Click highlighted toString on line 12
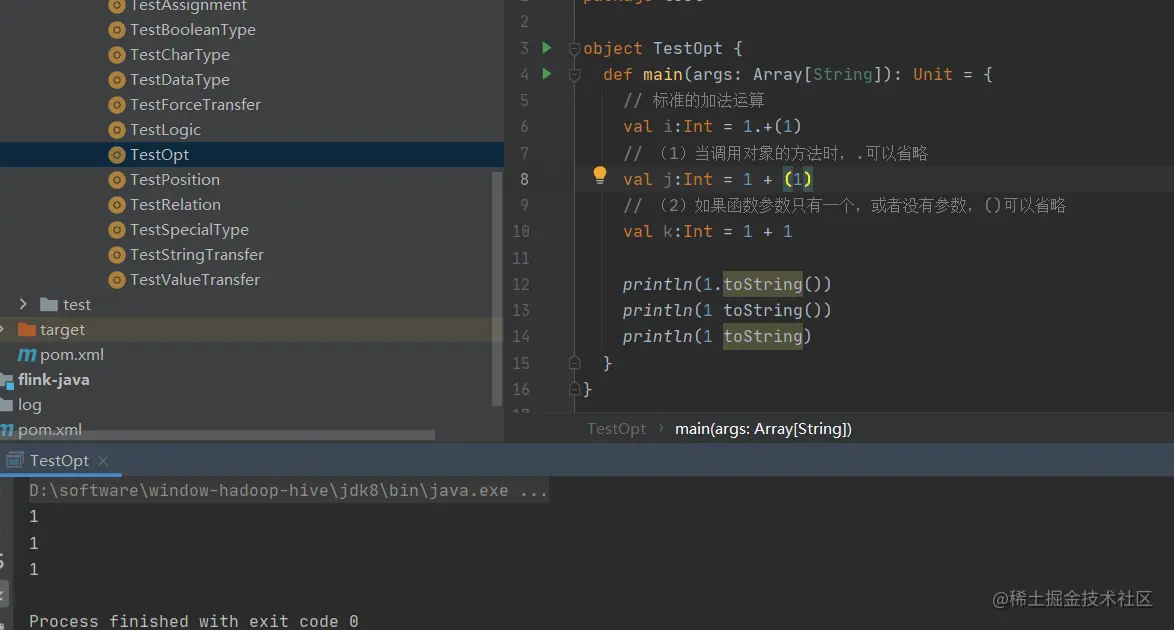This screenshot has width=1174, height=630. [762, 284]
